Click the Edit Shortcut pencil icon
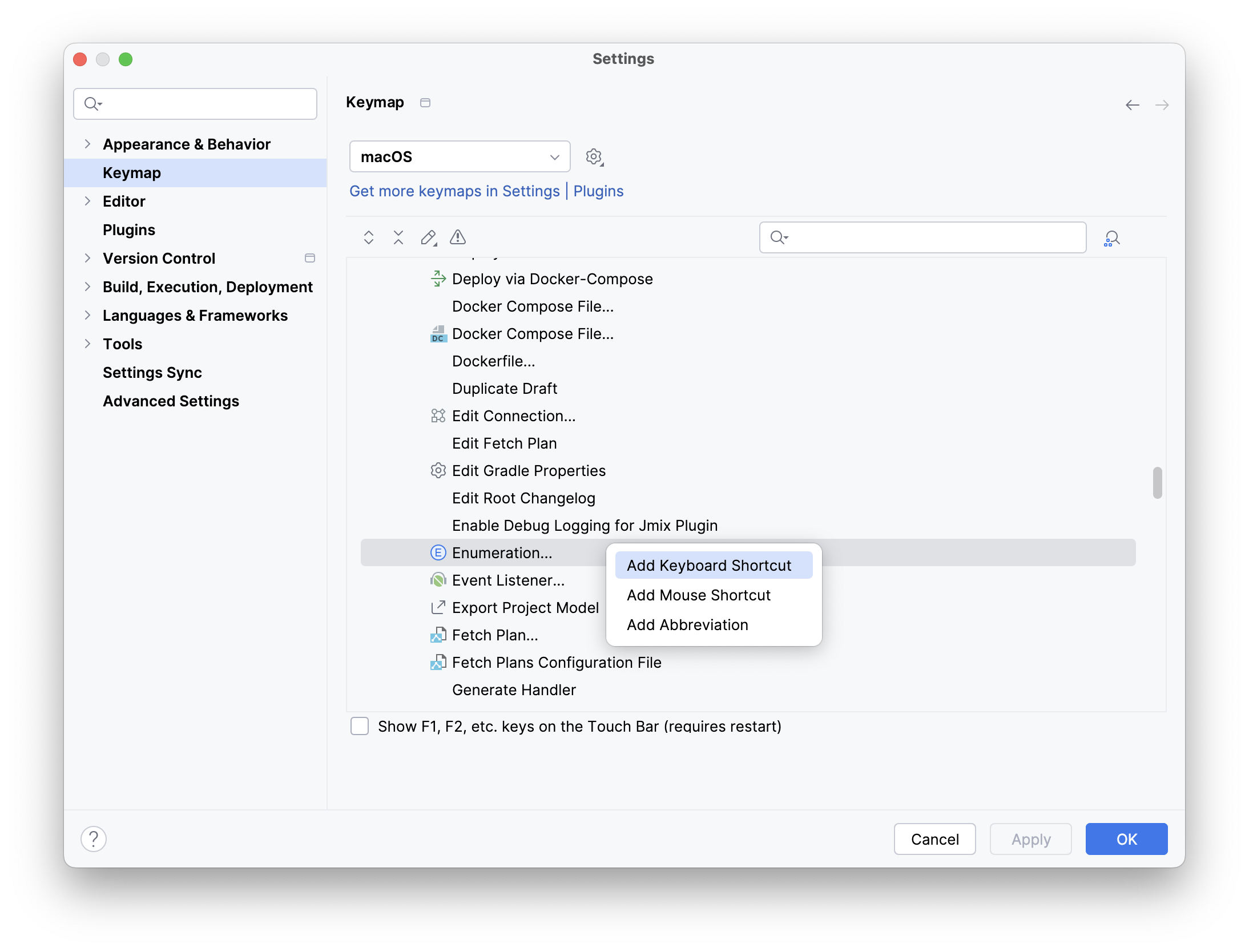Screen dimensions: 1249x952 (x=428, y=237)
